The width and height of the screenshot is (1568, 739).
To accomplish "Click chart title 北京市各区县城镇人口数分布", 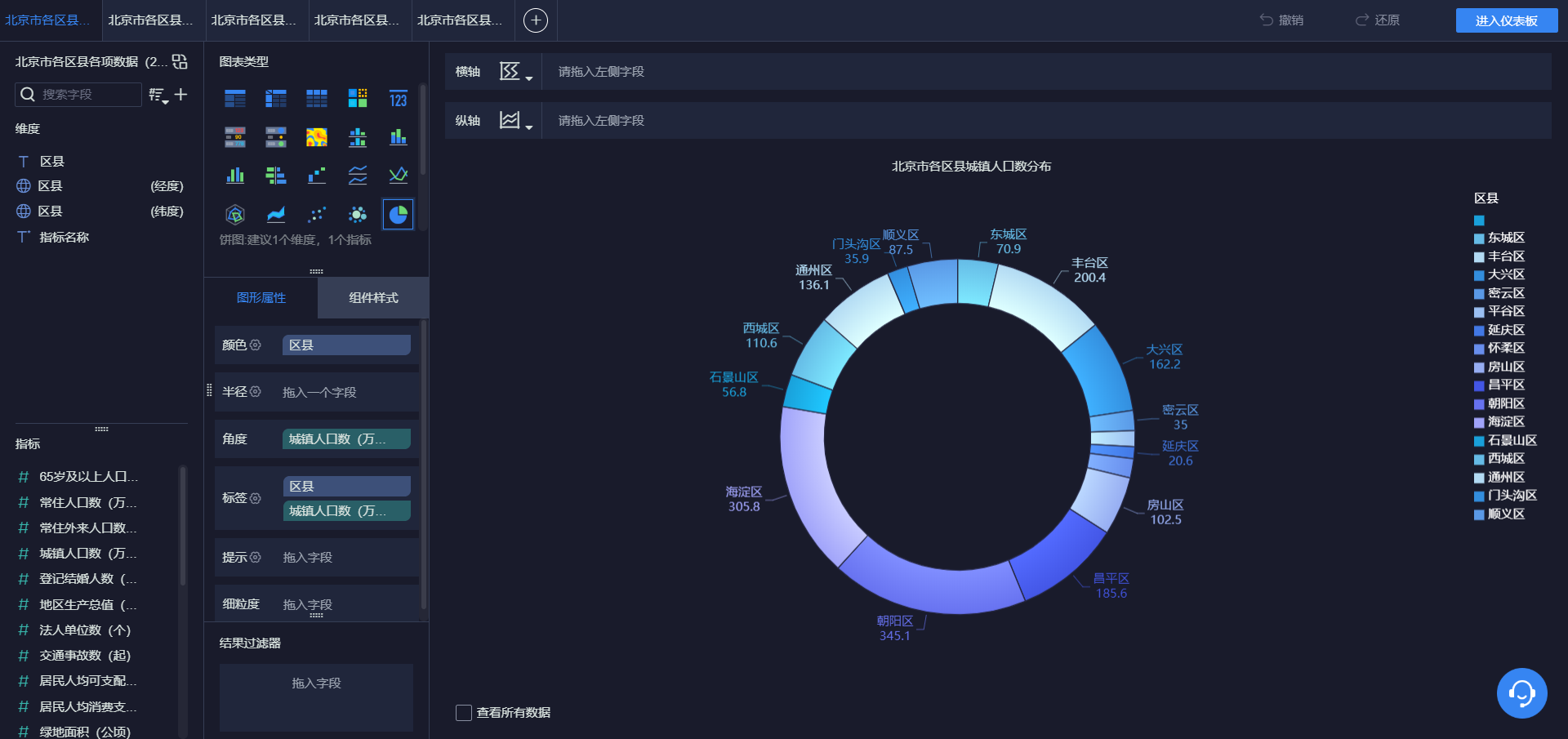I will click(x=971, y=167).
